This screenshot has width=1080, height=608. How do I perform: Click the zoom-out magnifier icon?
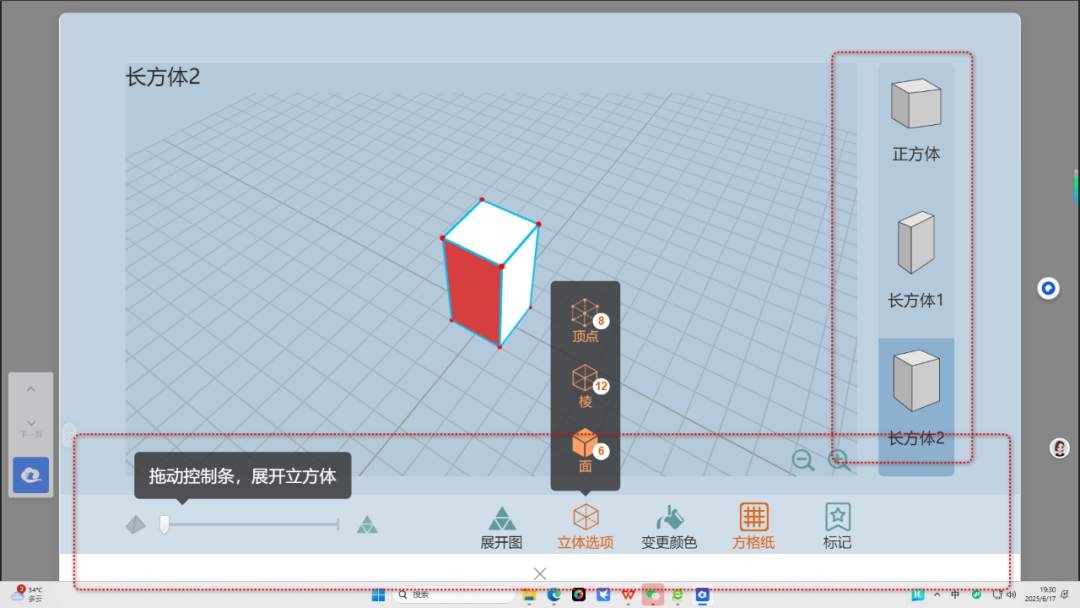(x=802, y=460)
